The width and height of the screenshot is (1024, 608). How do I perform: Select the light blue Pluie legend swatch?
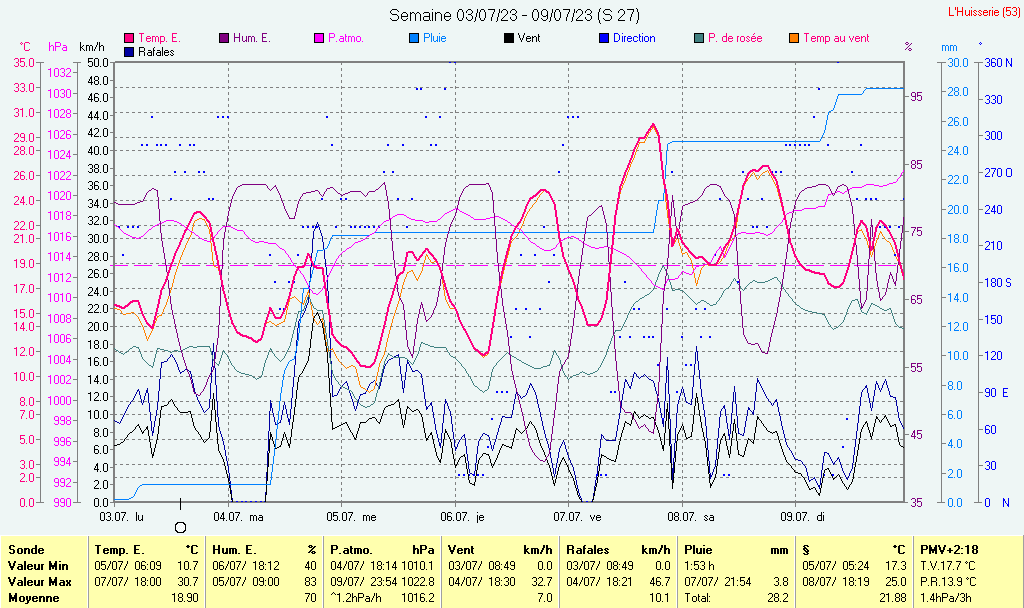click(414, 39)
